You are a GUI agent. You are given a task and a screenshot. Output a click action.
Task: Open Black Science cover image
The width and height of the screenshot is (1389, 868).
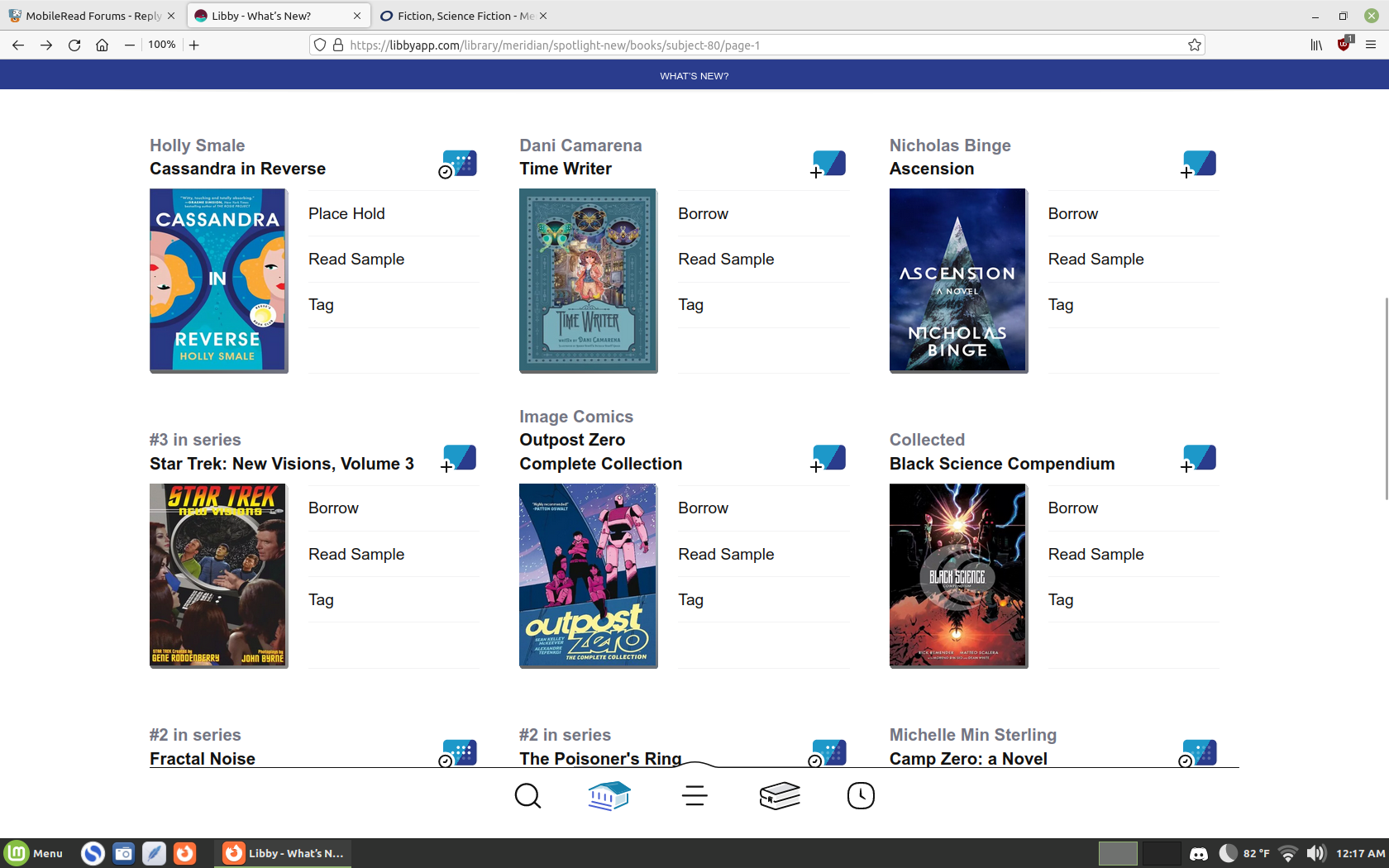click(958, 575)
